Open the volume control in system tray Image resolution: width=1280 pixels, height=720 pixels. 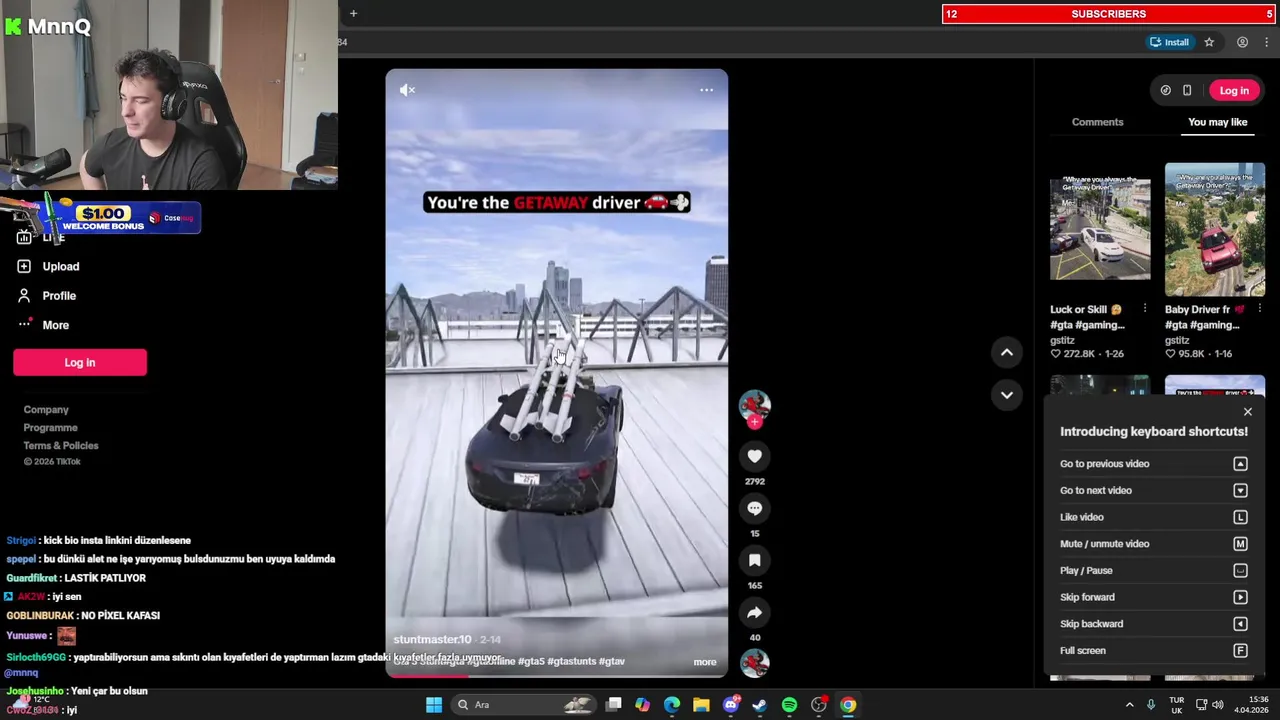pyautogui.click(x=1217, y=705)
